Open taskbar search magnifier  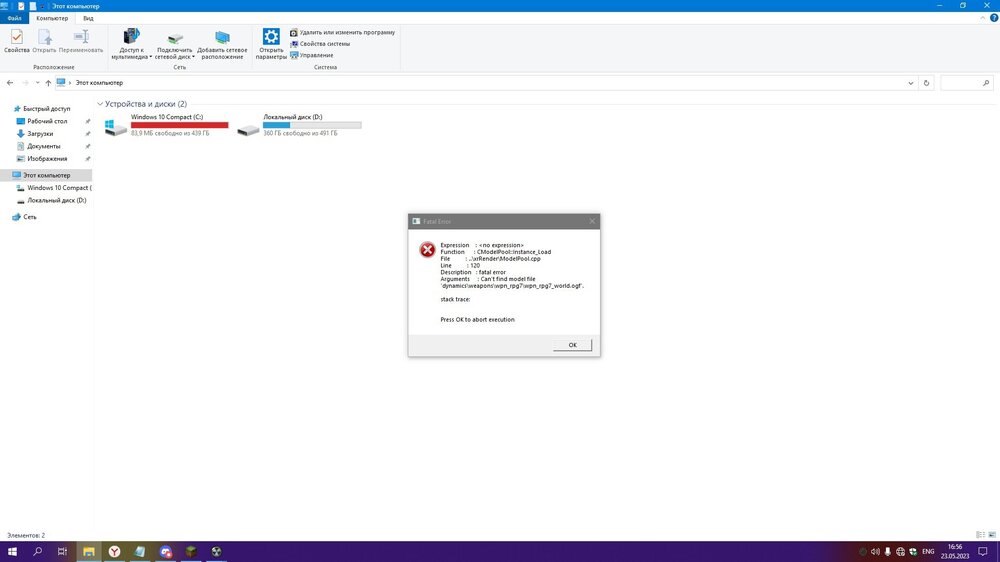pos(37,551)
